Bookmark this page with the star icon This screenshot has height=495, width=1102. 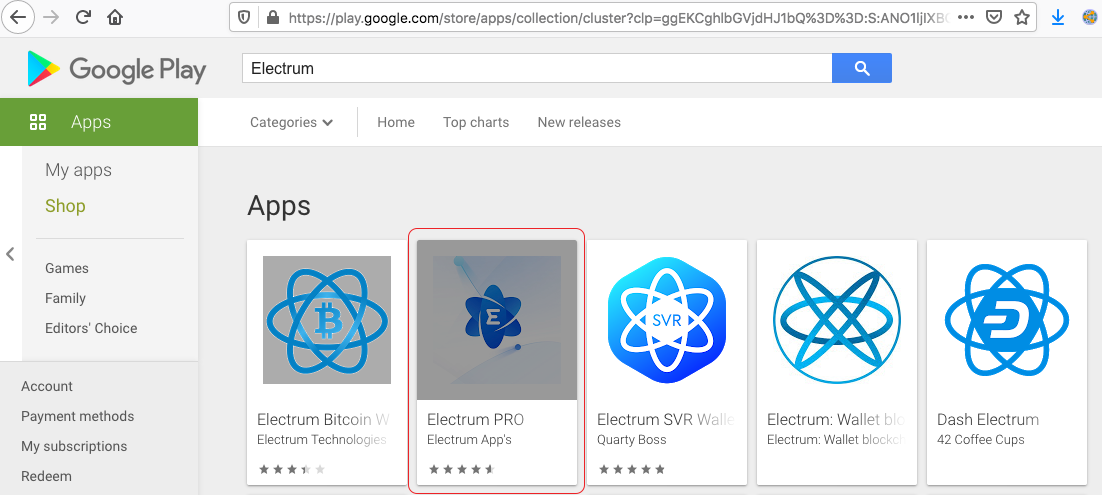coord(1022,18)
